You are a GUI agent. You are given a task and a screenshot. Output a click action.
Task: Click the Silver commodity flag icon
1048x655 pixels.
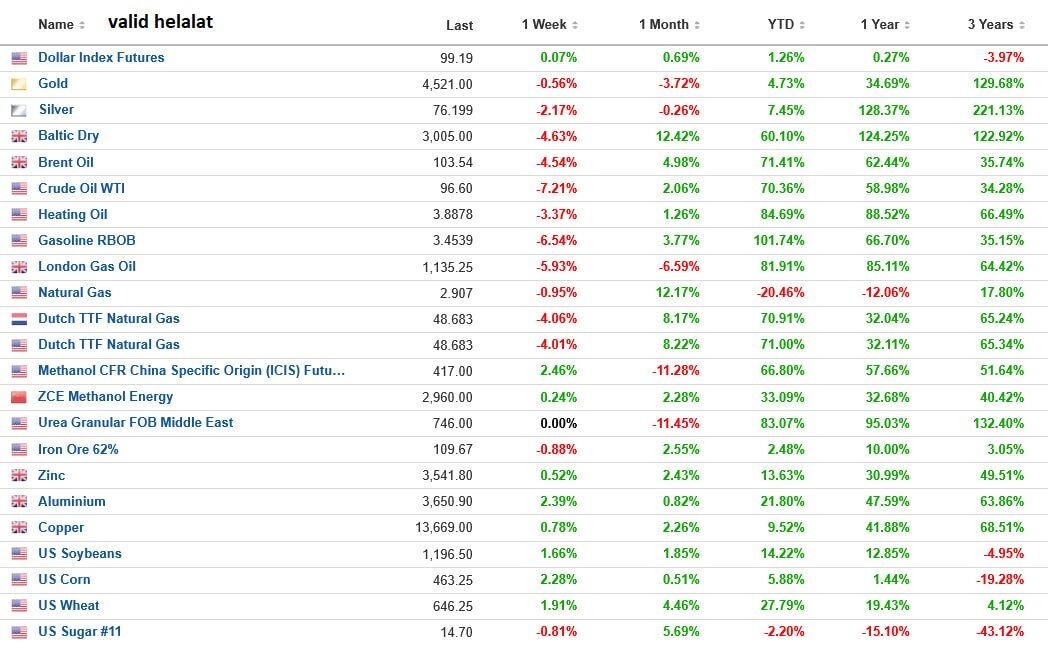coord(19,110)
